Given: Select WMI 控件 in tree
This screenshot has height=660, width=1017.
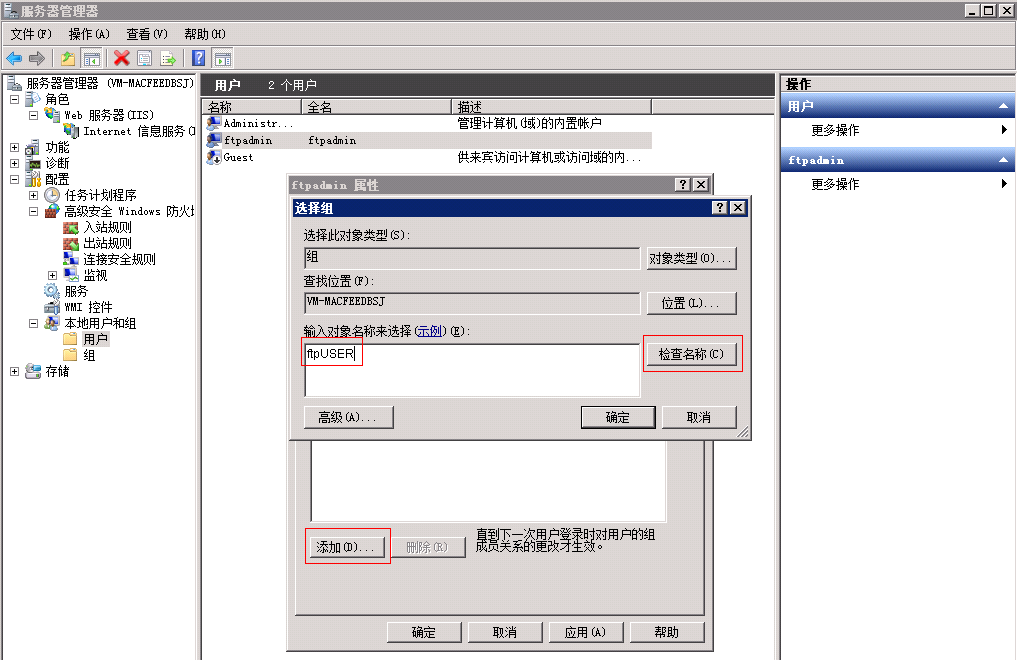Looking at the screenshot, I should tap(88, 307).
